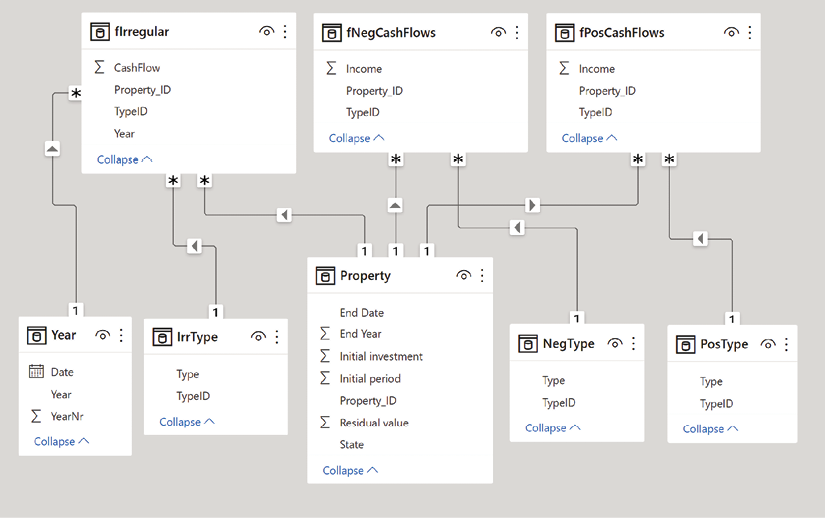This screenshot has height=518, width=825.
Task: Collapse the NegType table card
Action: coord(553,428)
